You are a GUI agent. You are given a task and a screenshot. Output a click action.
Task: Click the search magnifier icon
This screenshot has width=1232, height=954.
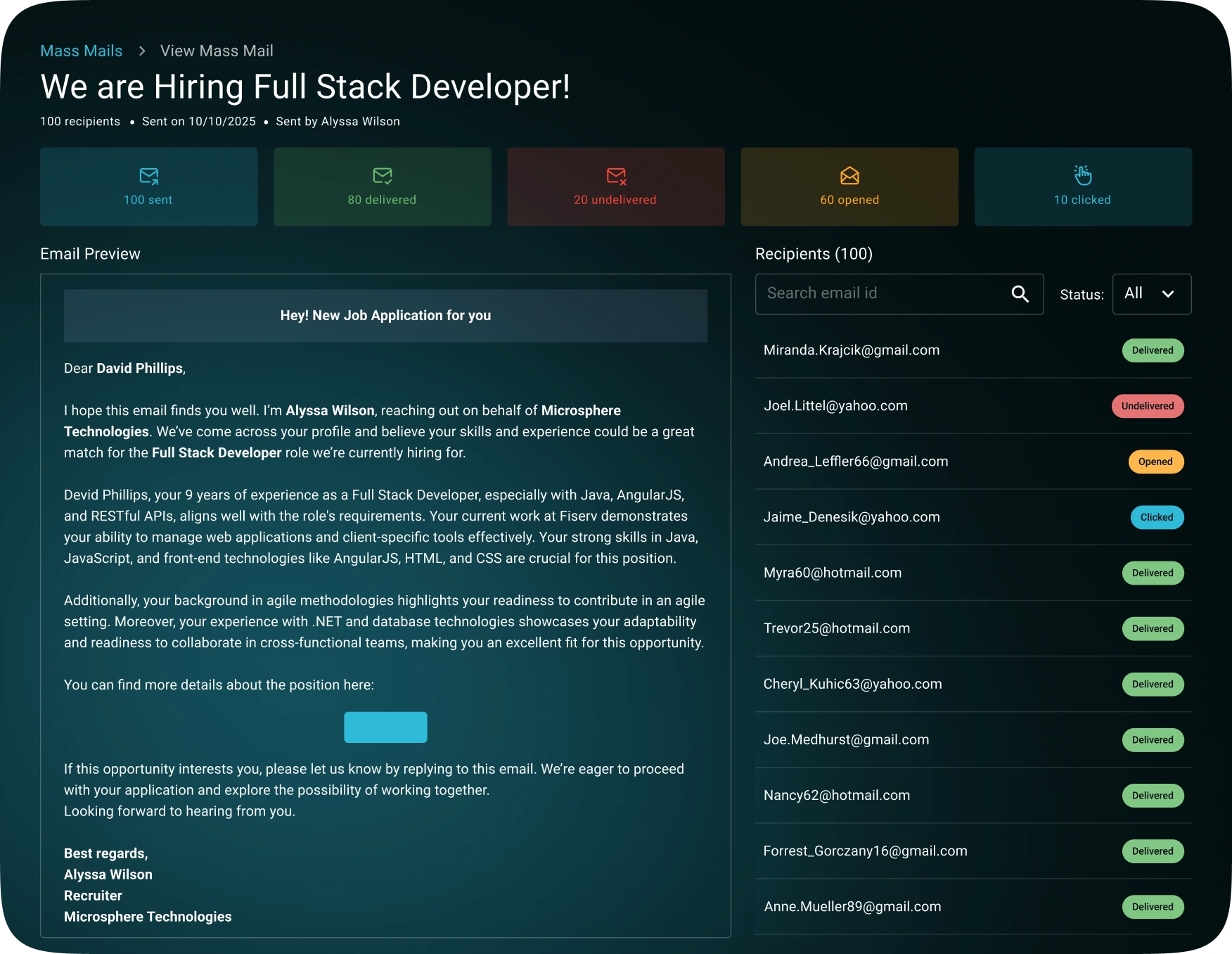coord(1020,294)
